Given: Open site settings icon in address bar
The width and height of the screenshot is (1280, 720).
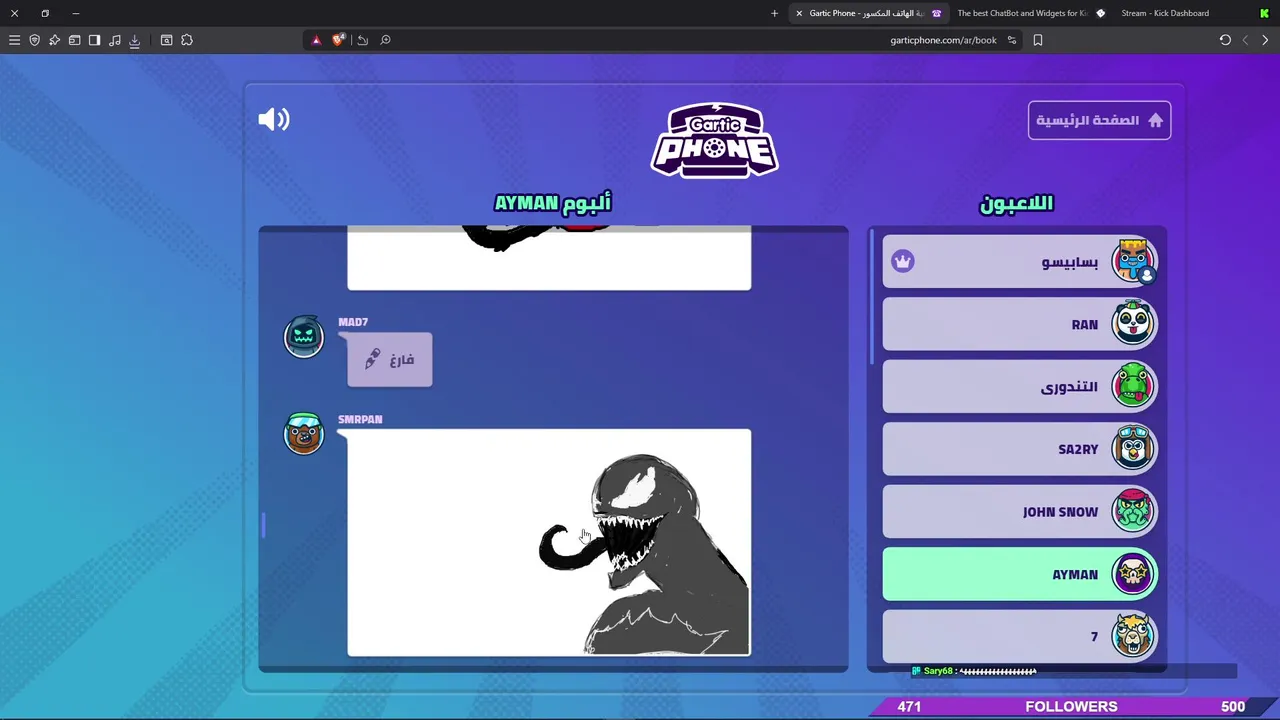Looking at the screenshot, I should [x=1012, y=40].
